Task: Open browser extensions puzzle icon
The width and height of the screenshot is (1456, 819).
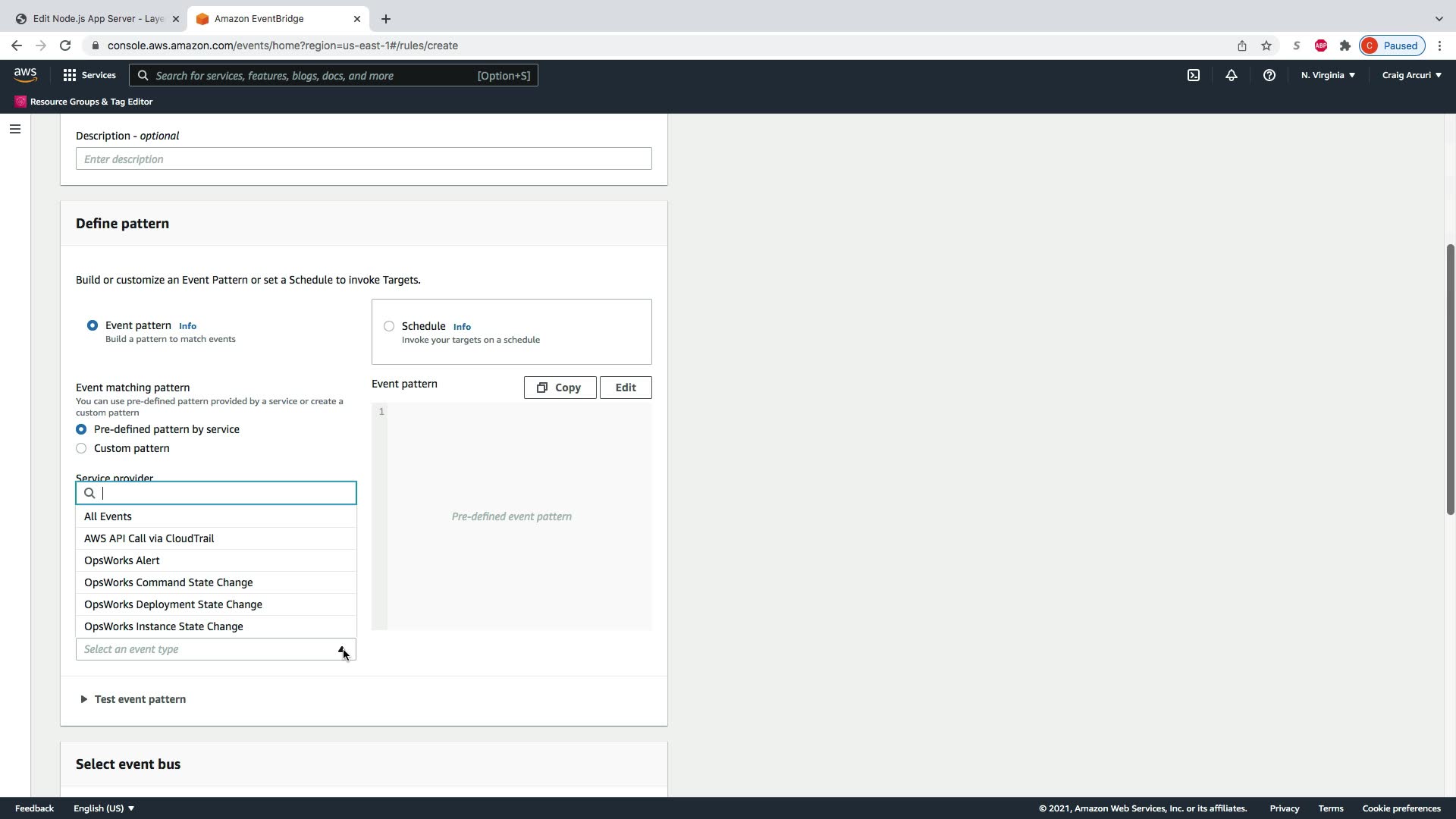Action: [1345, 45]
